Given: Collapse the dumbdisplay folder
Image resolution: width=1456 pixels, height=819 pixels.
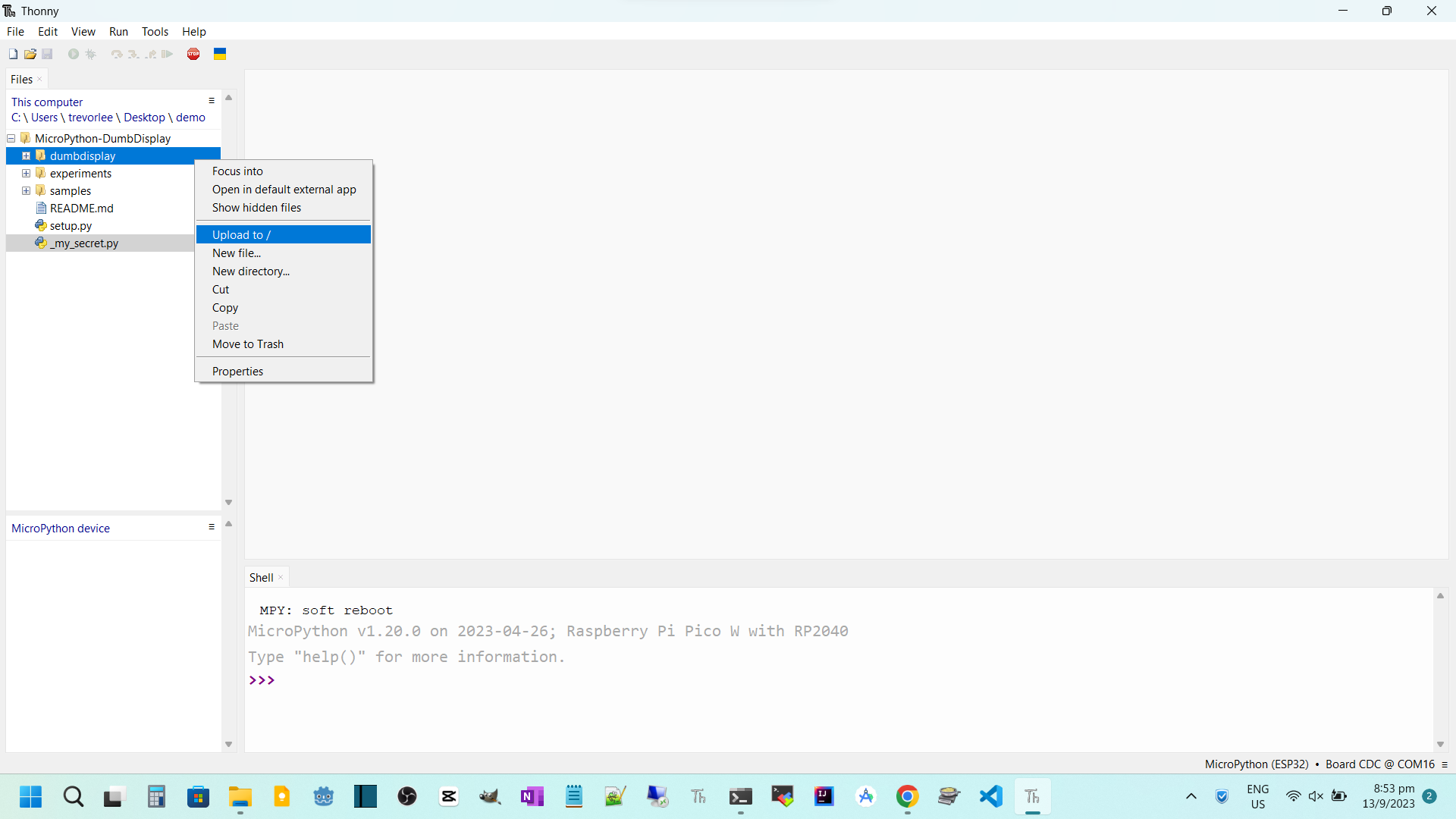Looking at the screenshot, I should (x=26, y=155).
